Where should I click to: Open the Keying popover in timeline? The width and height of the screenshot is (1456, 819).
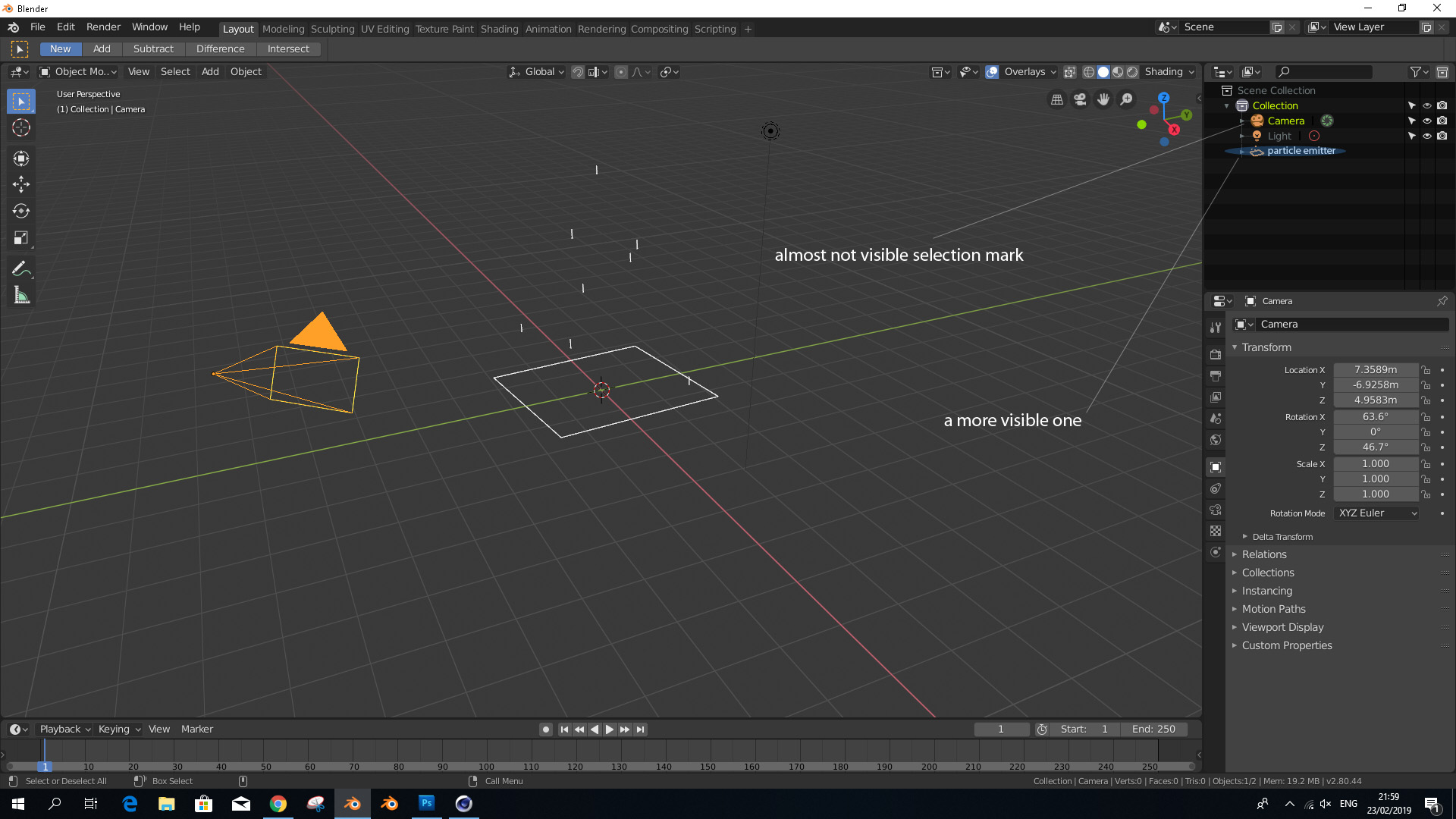tap(119, 730)
